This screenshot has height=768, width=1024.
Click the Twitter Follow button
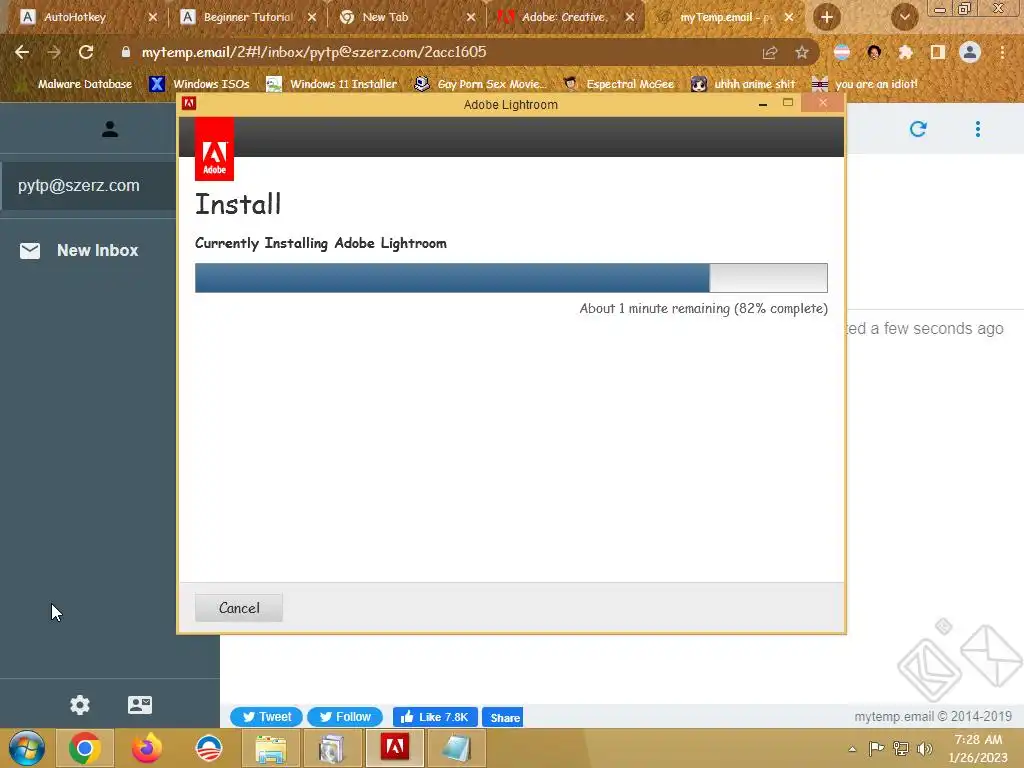pyautogui.click(x=345, y=717)
